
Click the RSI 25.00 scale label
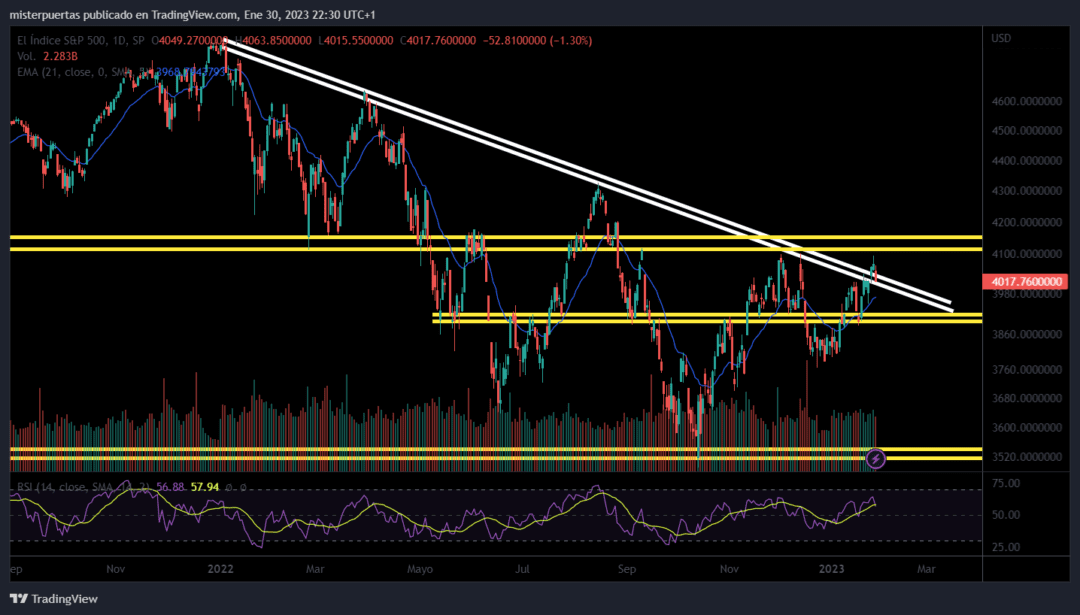[x=1006, y=548]
